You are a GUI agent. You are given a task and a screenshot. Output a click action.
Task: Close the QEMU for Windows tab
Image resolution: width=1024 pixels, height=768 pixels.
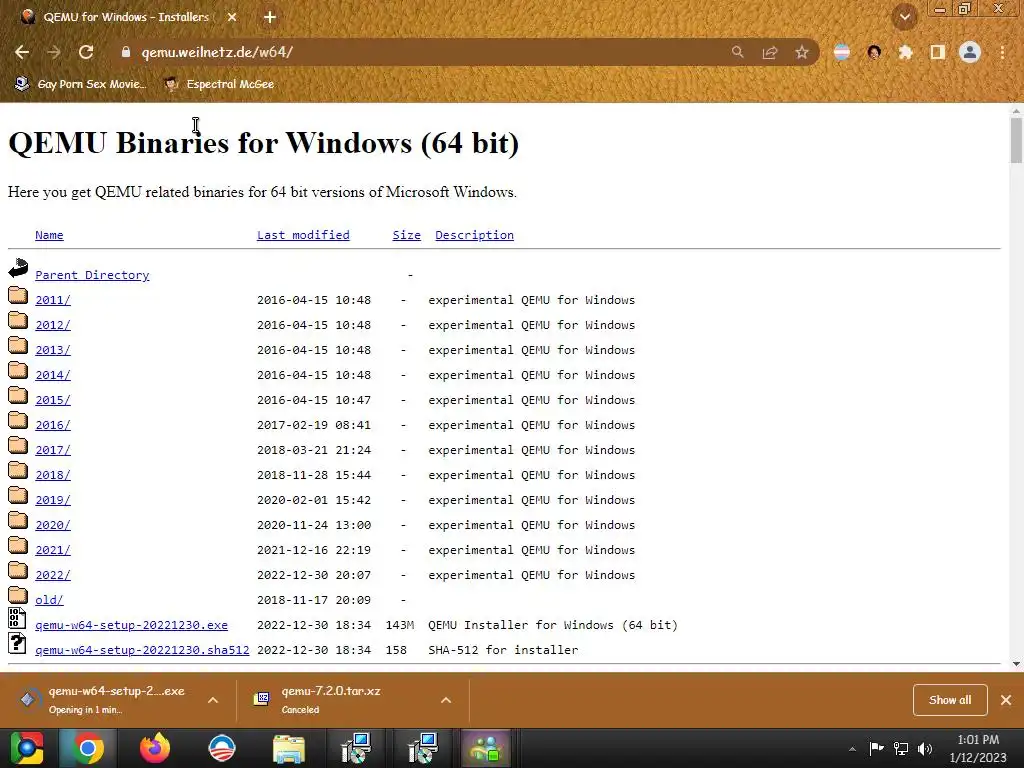pyautogui.click(x=232, y=17)
